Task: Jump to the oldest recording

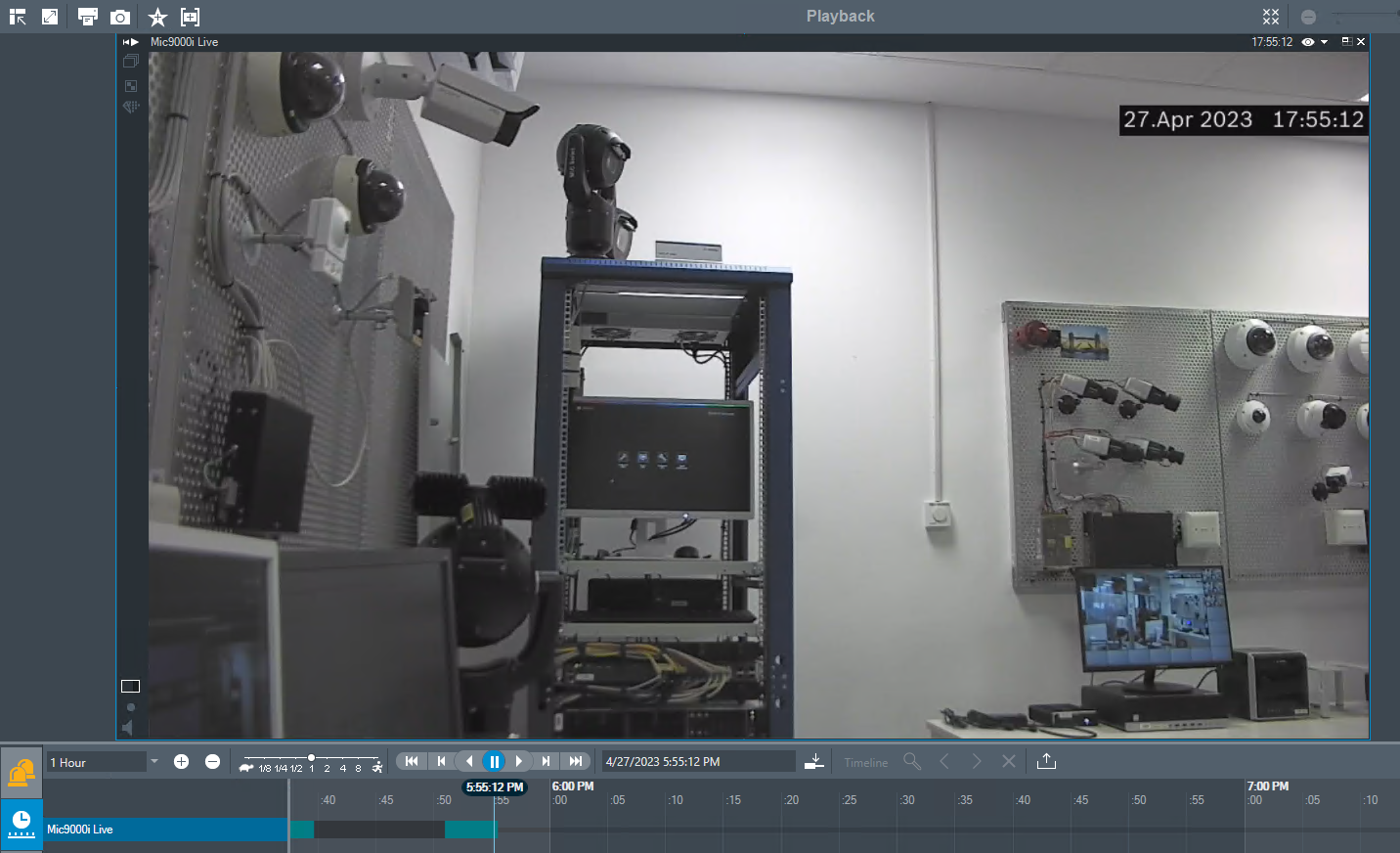Action: tap(412, 761)
